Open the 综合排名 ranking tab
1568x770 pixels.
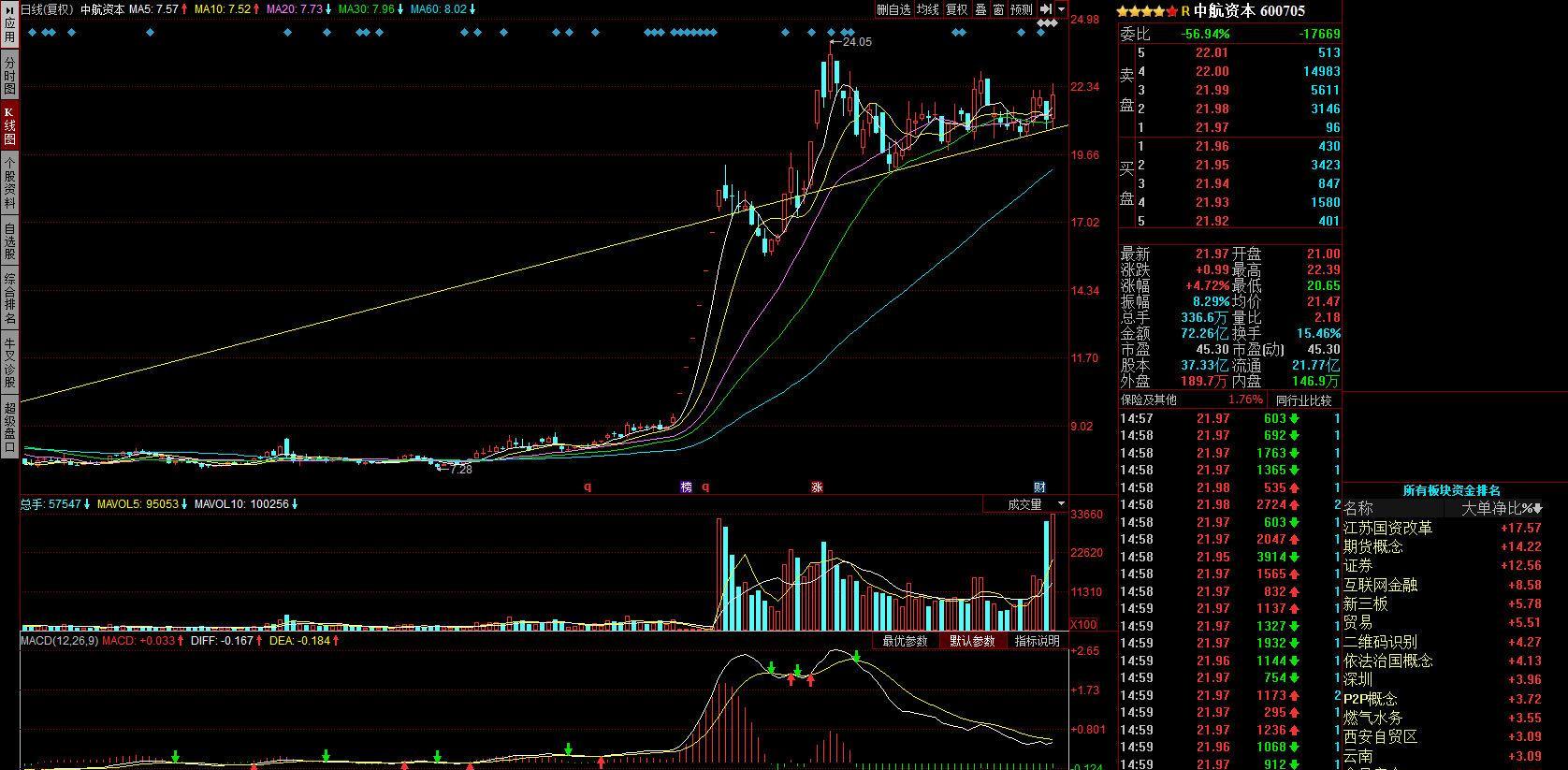pos(9,298)
